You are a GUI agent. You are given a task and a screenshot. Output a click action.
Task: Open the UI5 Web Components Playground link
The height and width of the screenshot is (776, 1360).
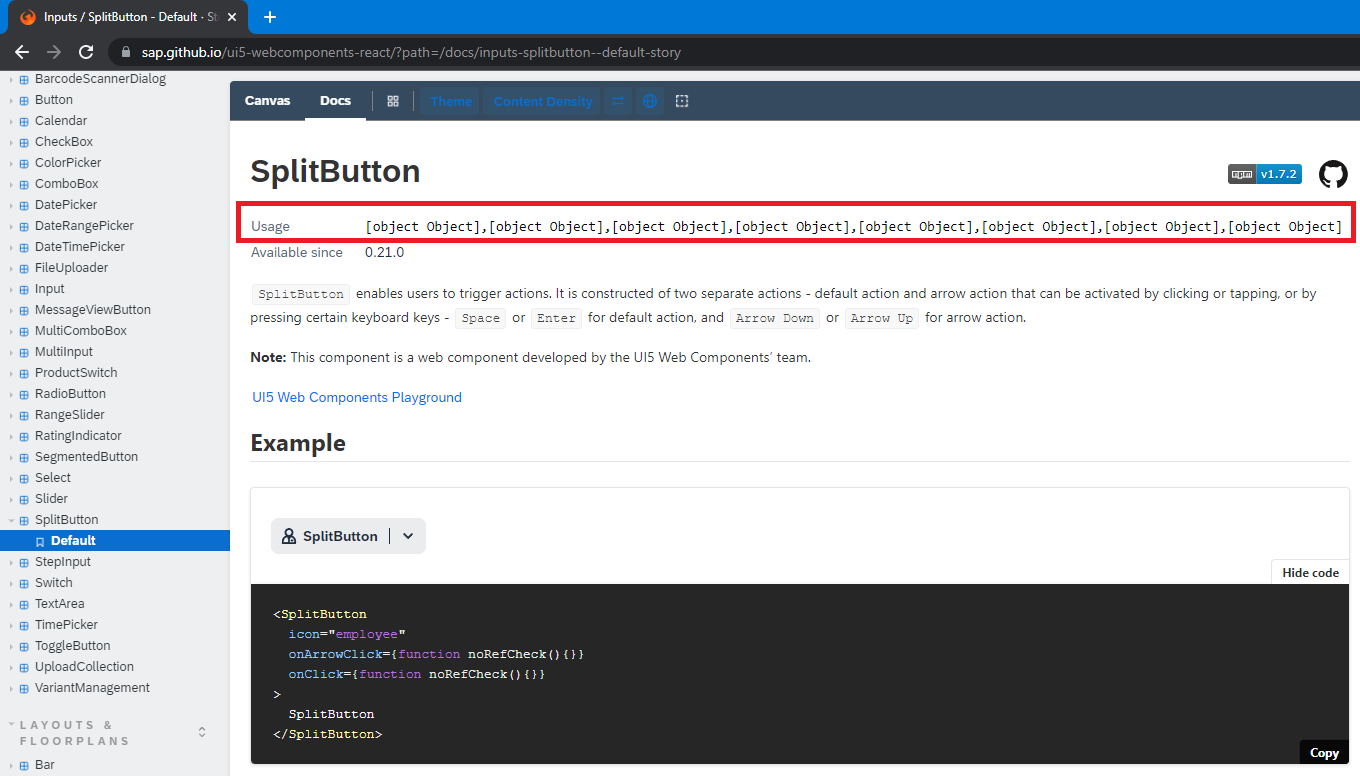coord(356,397)
